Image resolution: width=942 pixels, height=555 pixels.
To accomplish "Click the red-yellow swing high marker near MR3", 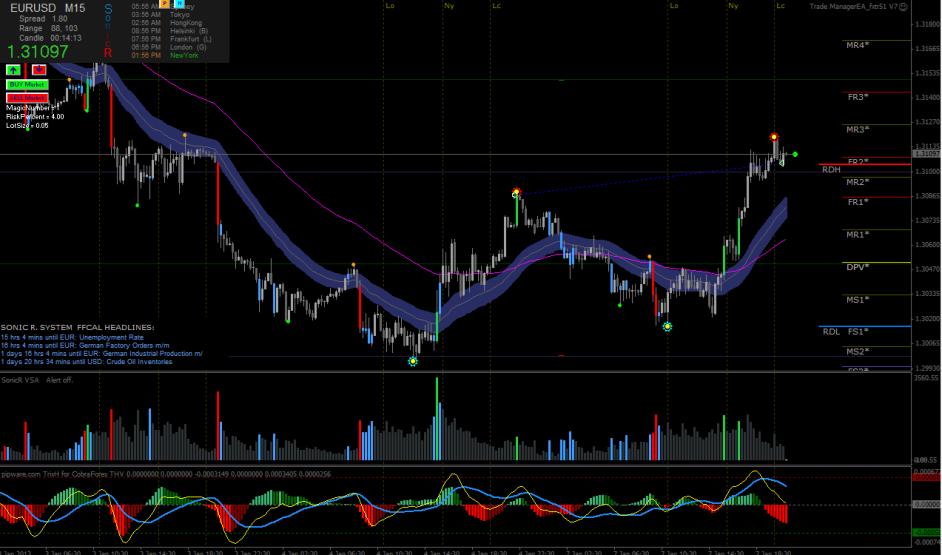I will coord(774,137).
